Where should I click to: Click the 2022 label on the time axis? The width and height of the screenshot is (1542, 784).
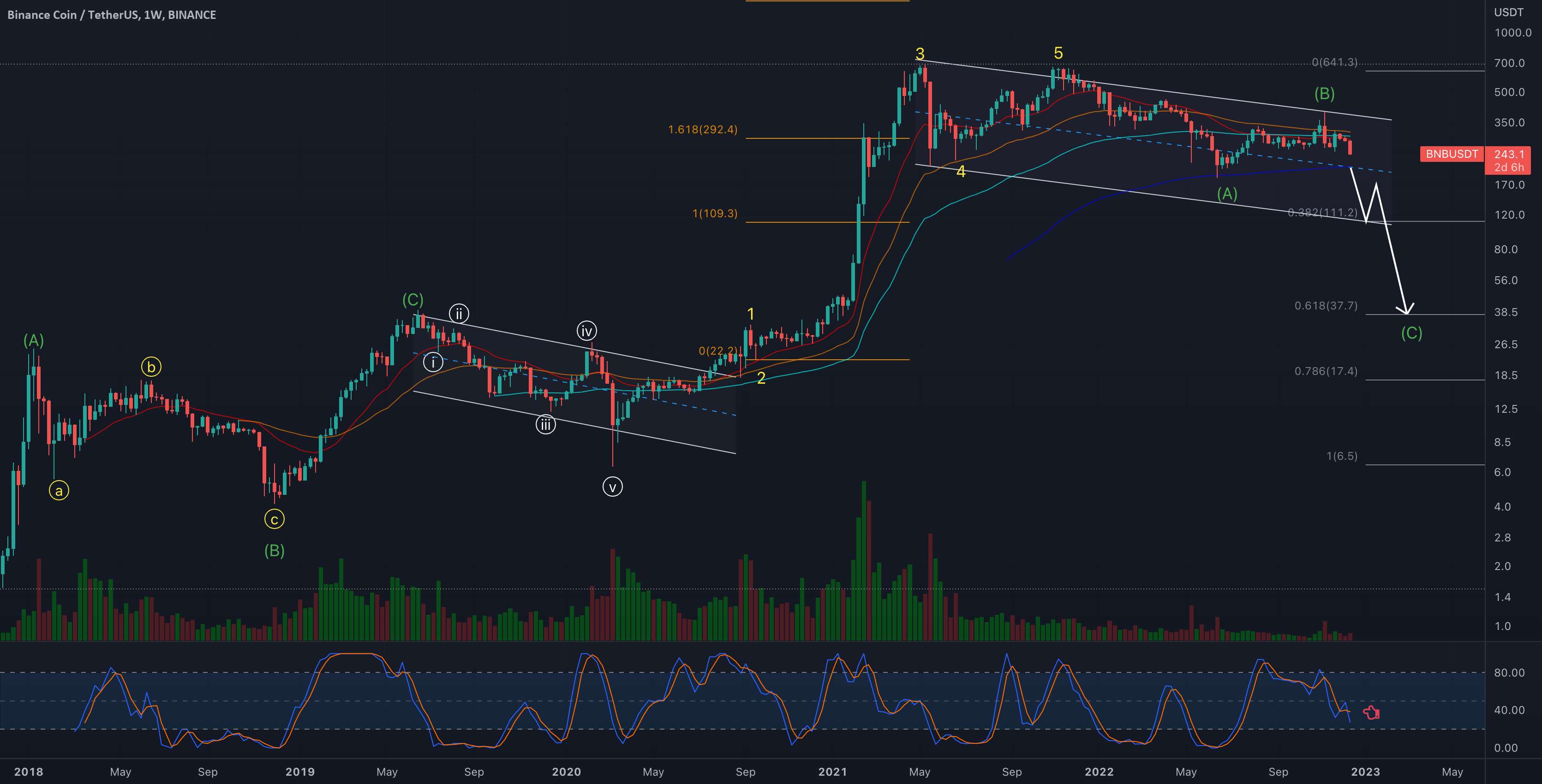pyautogui.click(x=1099, y=772)
